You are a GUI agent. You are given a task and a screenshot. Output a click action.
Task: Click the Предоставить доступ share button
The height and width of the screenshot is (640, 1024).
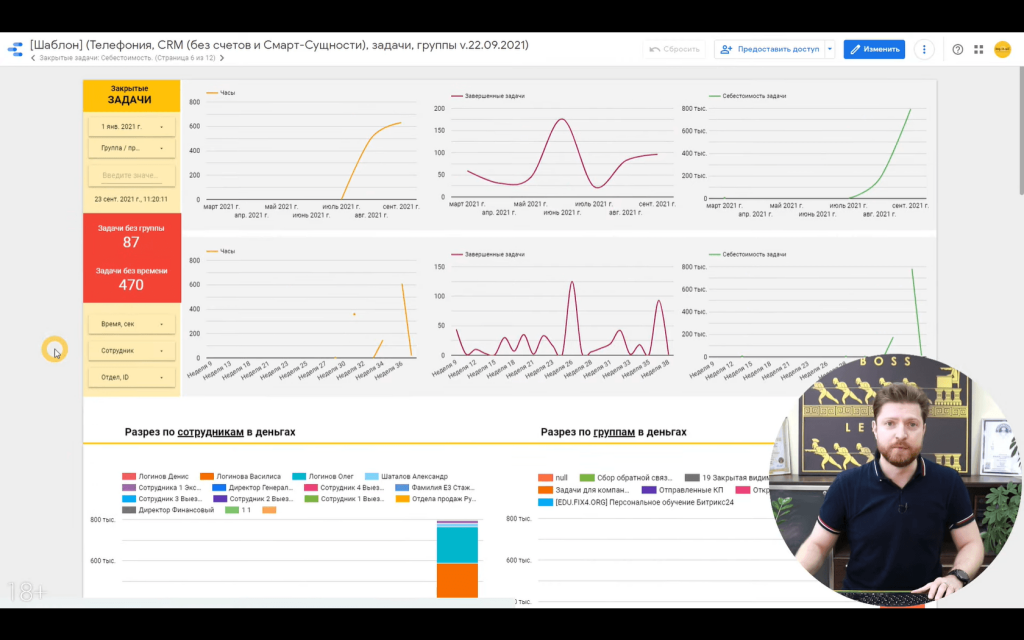pos(769,49)
